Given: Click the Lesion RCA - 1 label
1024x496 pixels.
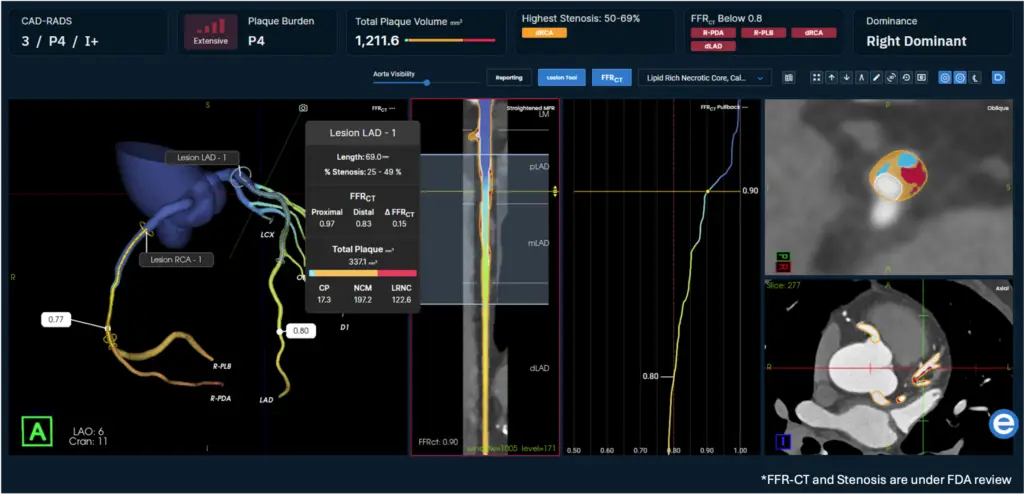Looking at the screenshot, I should [177, 260].
